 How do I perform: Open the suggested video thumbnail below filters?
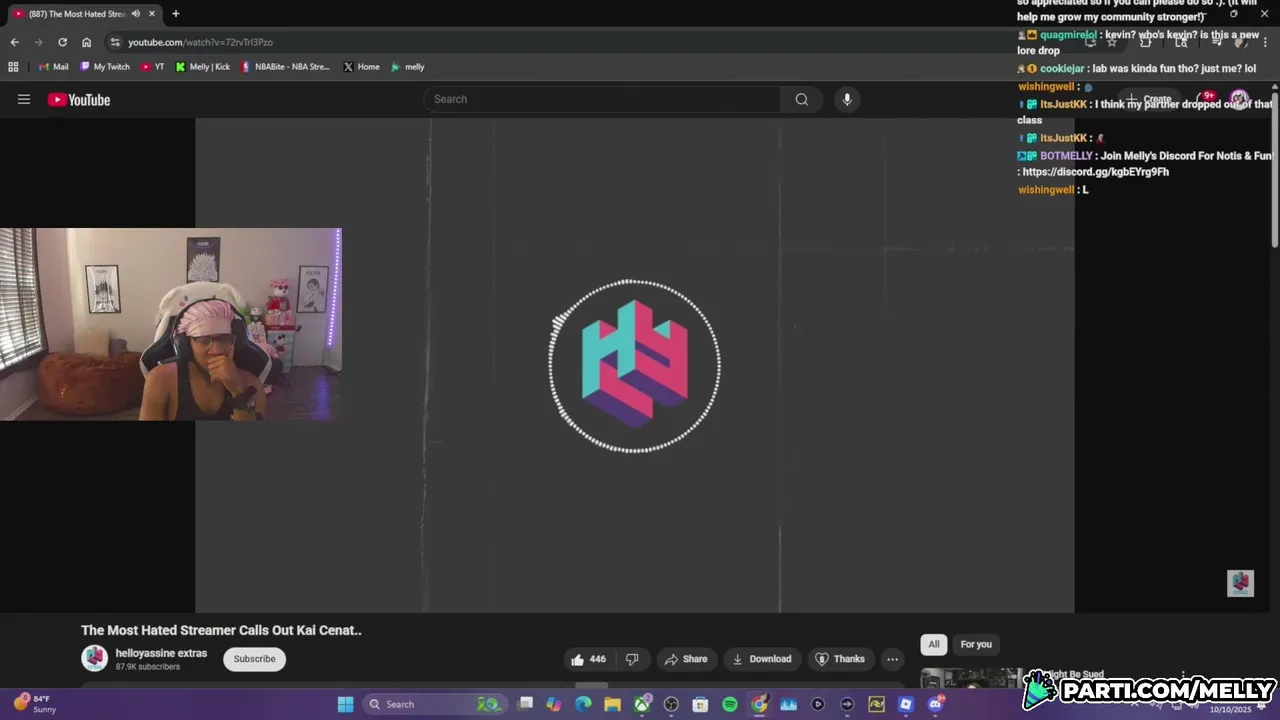971,679
